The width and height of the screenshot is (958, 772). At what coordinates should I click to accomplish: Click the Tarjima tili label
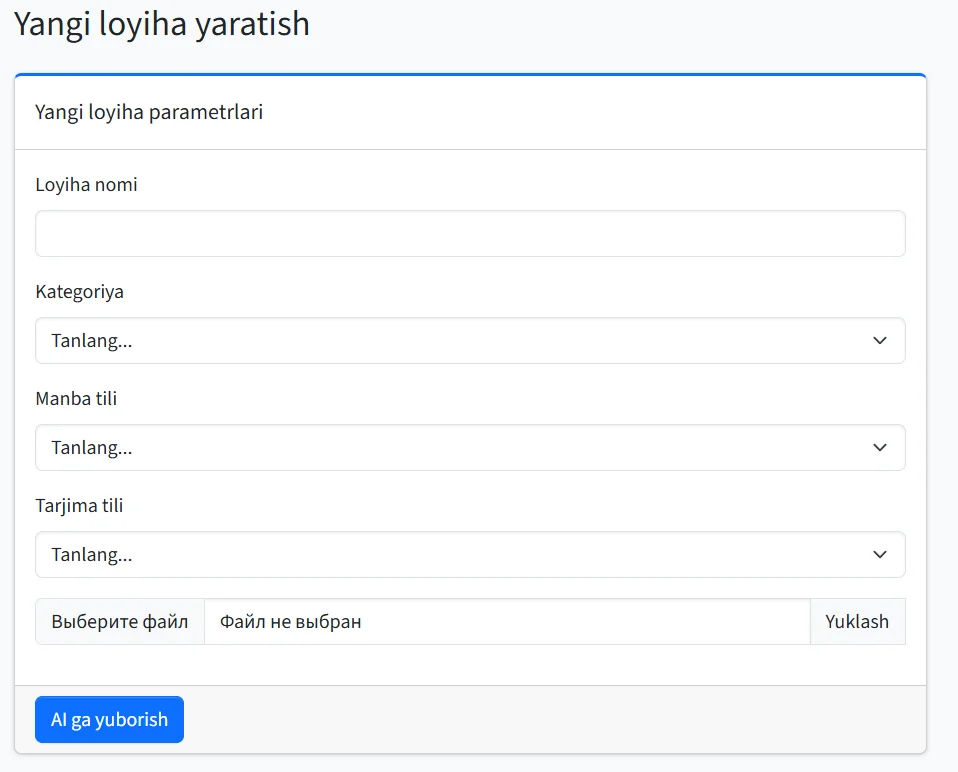pyautogui.click(x=79, y=506)
